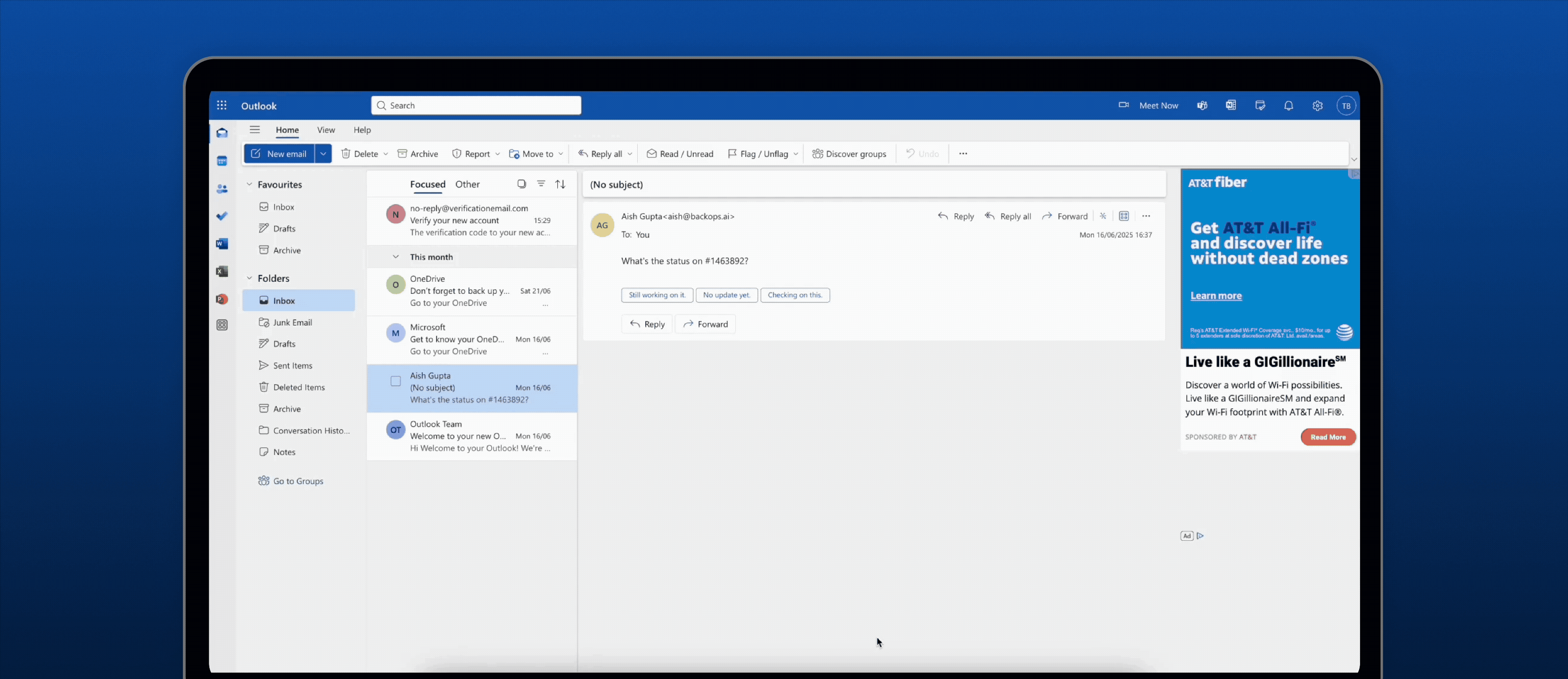The height and width of the screenshot is (679, 1568).
Task: Expand the New email dropdown arrow
Action: tap(323, 154)
